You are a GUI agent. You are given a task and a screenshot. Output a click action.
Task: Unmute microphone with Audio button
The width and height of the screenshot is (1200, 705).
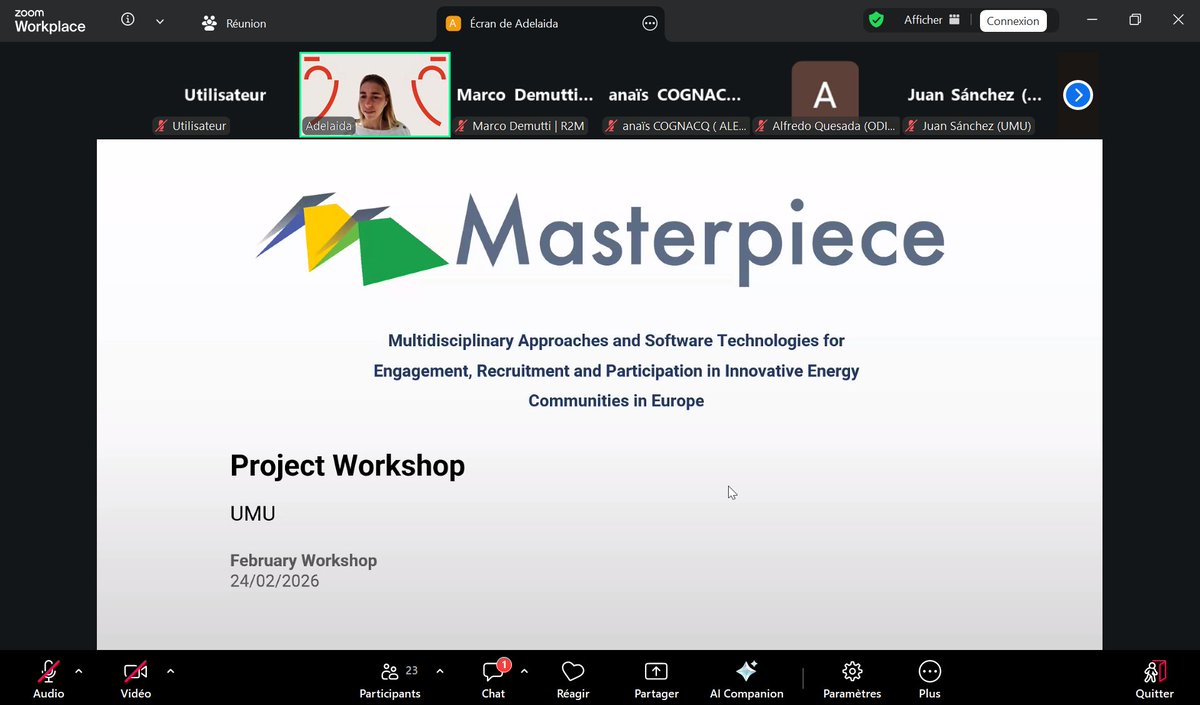[48, 679]
